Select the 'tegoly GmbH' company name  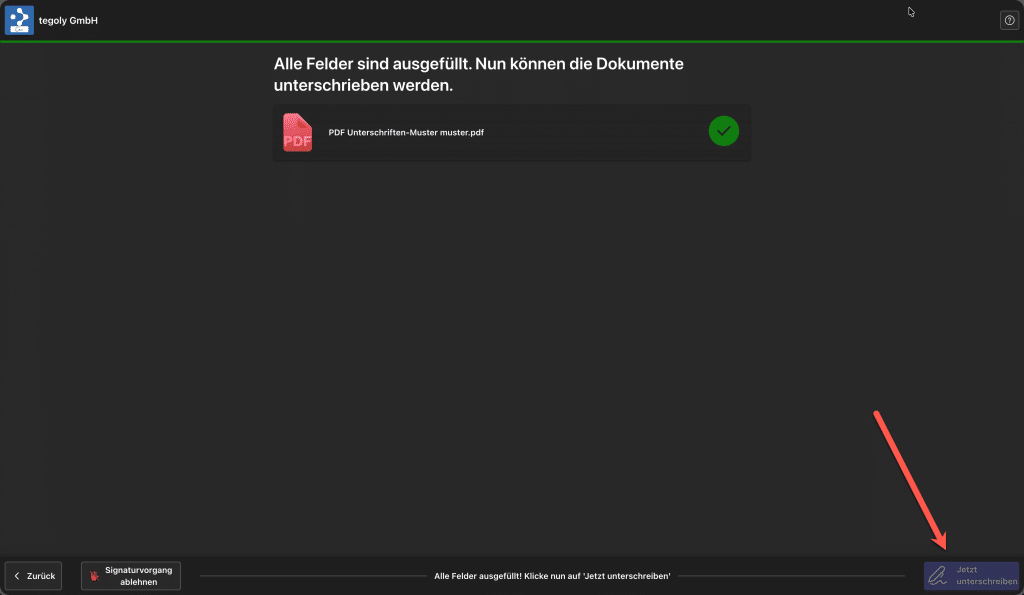click(x=68, y=20)
